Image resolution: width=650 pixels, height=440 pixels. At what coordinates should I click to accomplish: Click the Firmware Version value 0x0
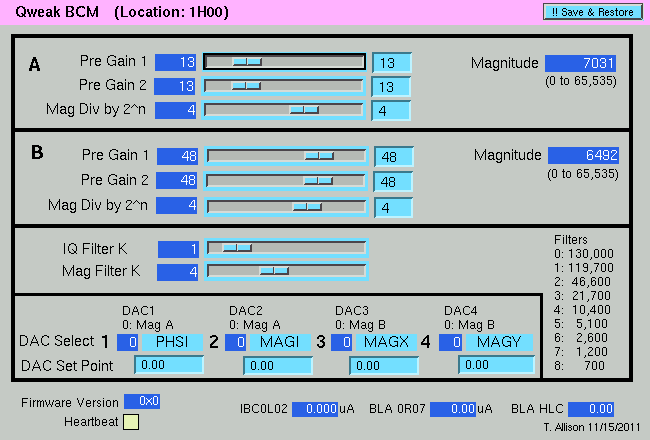(x=142, y=401)
